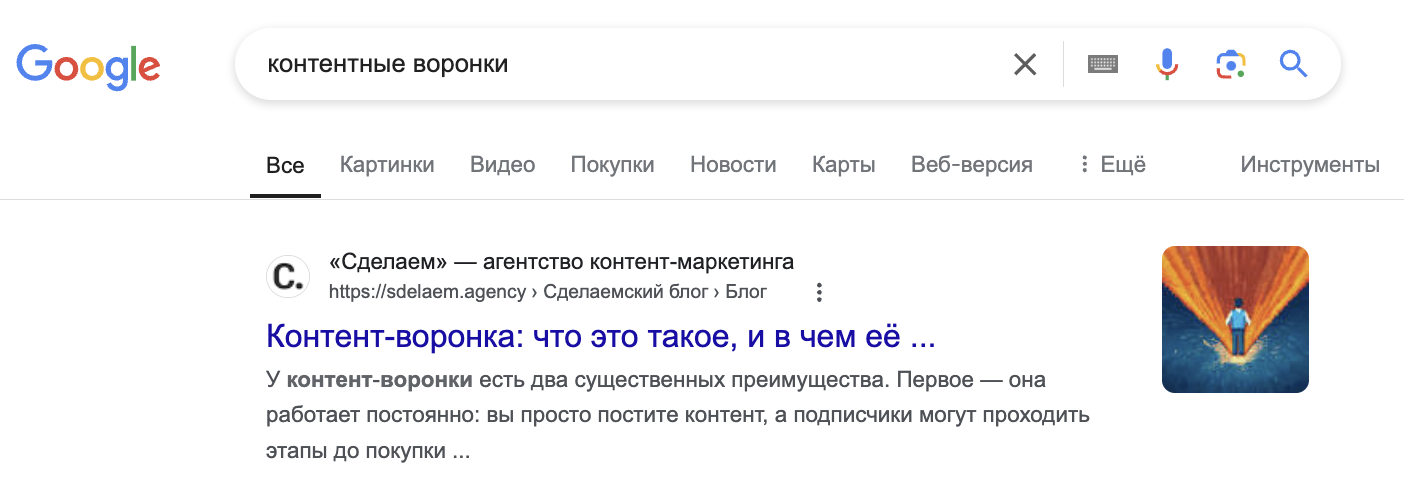This screenshot has width=1404, height=482.
Task: Expand the Ещё more options menu
Action: point(1112,164)
